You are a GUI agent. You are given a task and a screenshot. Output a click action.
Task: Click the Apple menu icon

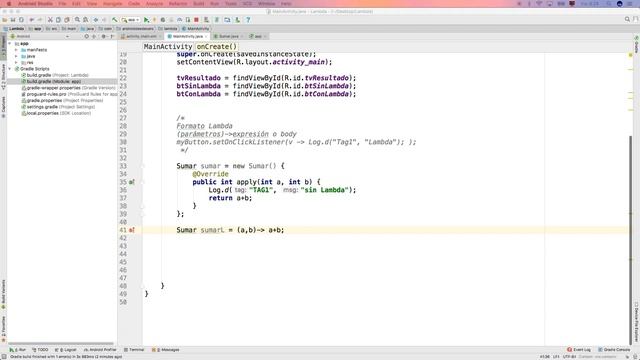tap(9, 4)
